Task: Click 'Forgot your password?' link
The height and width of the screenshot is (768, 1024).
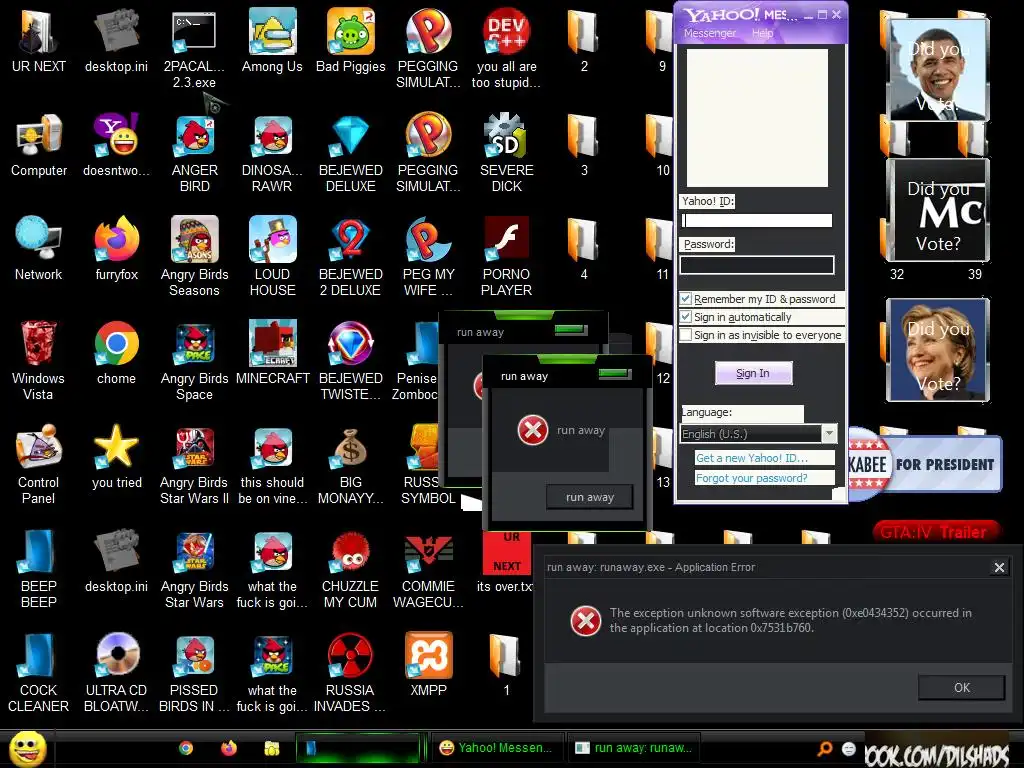Action: (752, 478)
